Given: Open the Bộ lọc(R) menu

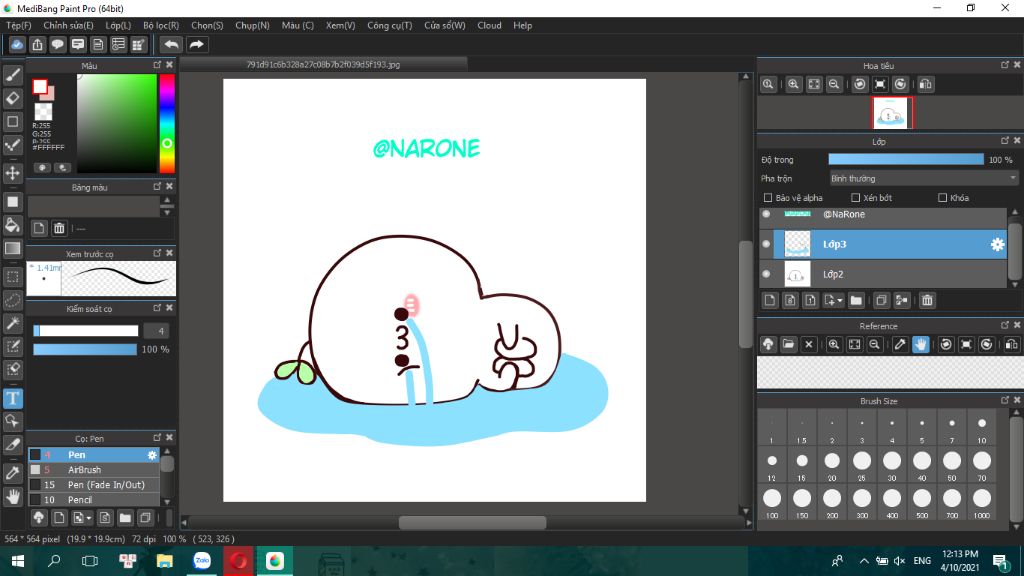Looking at the screenshot, I should 161,25.
